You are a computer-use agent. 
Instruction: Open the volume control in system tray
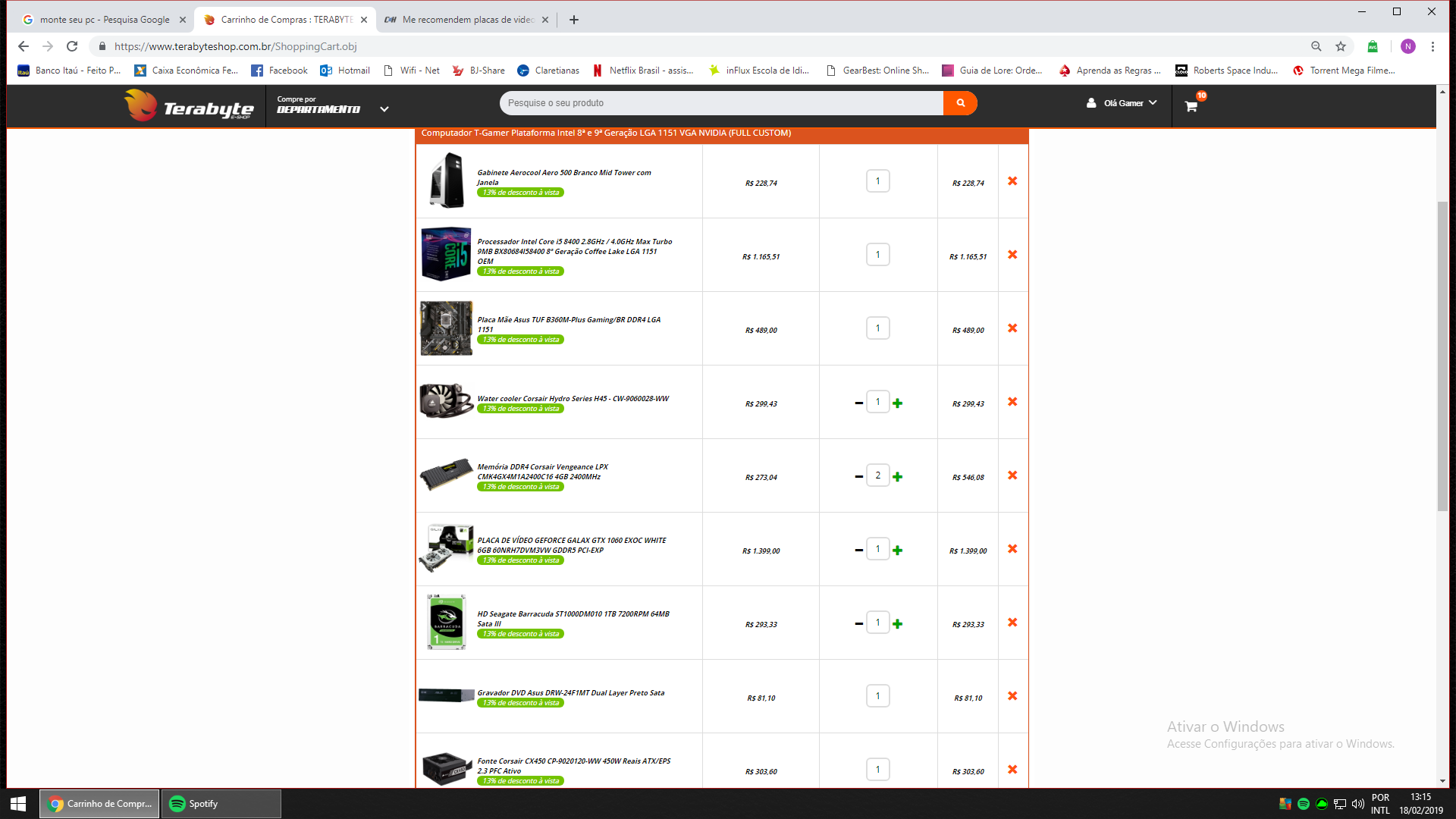coord(1357,804)
